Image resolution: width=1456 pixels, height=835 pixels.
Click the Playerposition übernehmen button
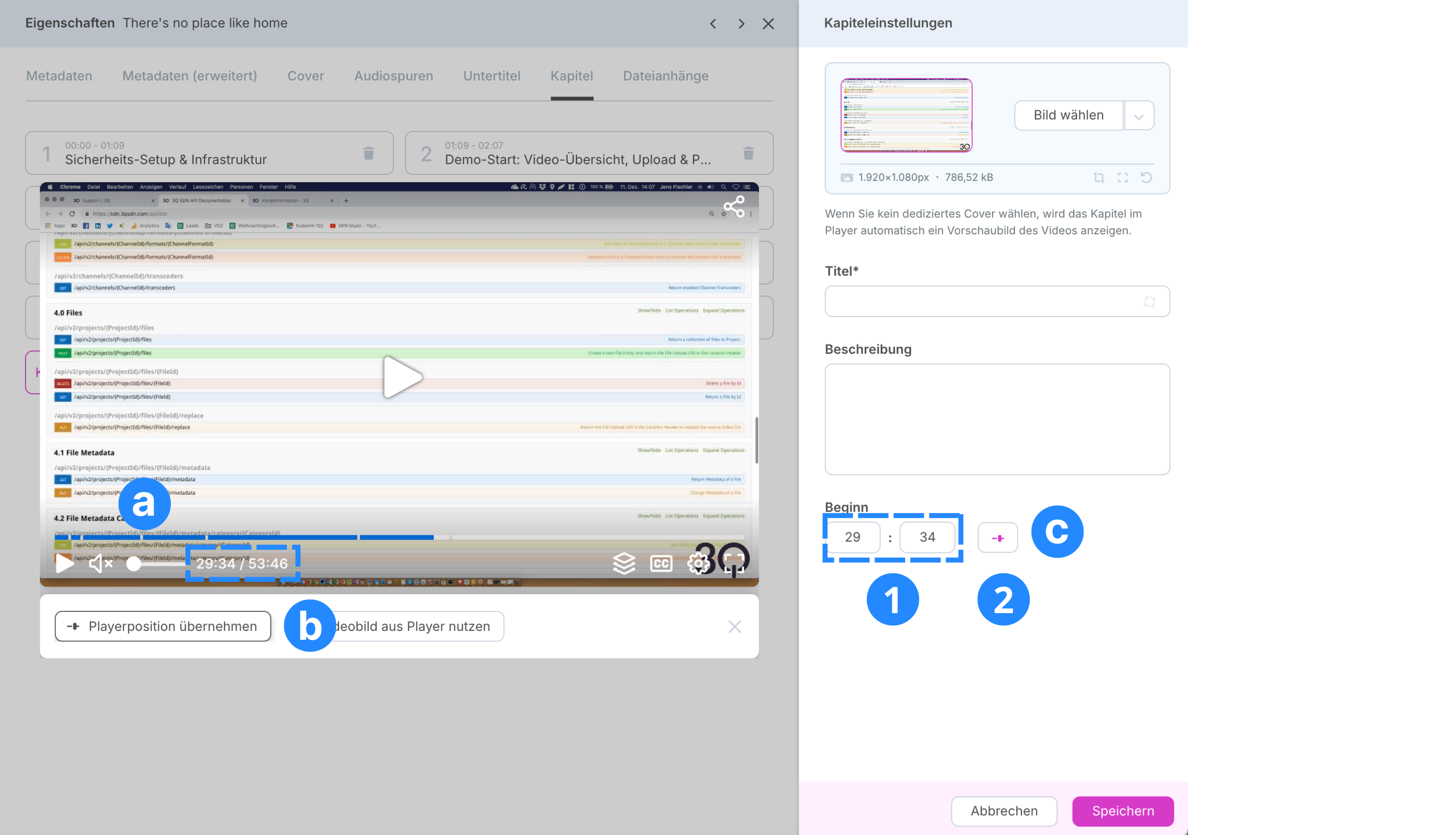[x=163, y=626]
